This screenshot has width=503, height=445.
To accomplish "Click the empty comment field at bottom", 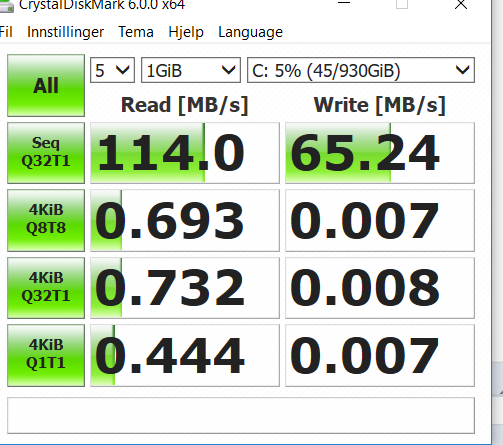I will (241, 415).
